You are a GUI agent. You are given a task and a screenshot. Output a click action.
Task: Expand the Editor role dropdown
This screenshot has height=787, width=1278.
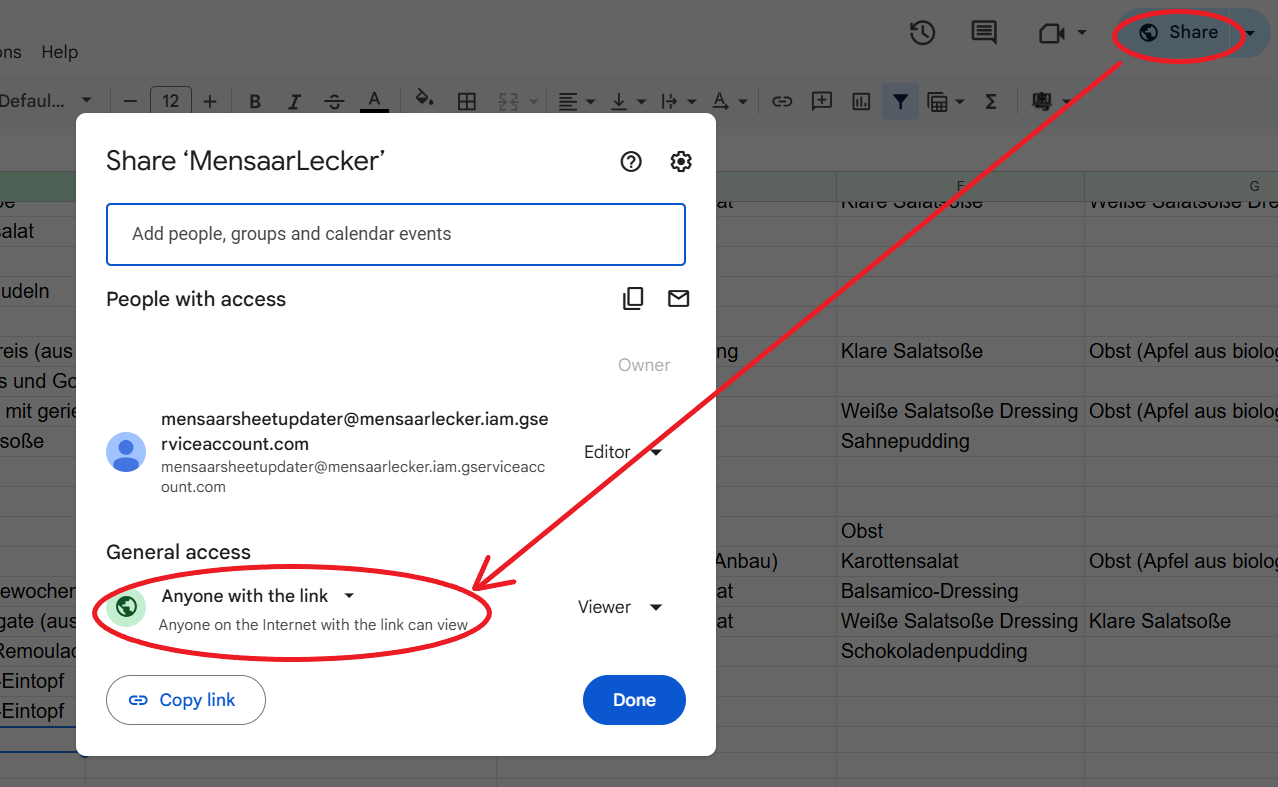tap(624, 452)
